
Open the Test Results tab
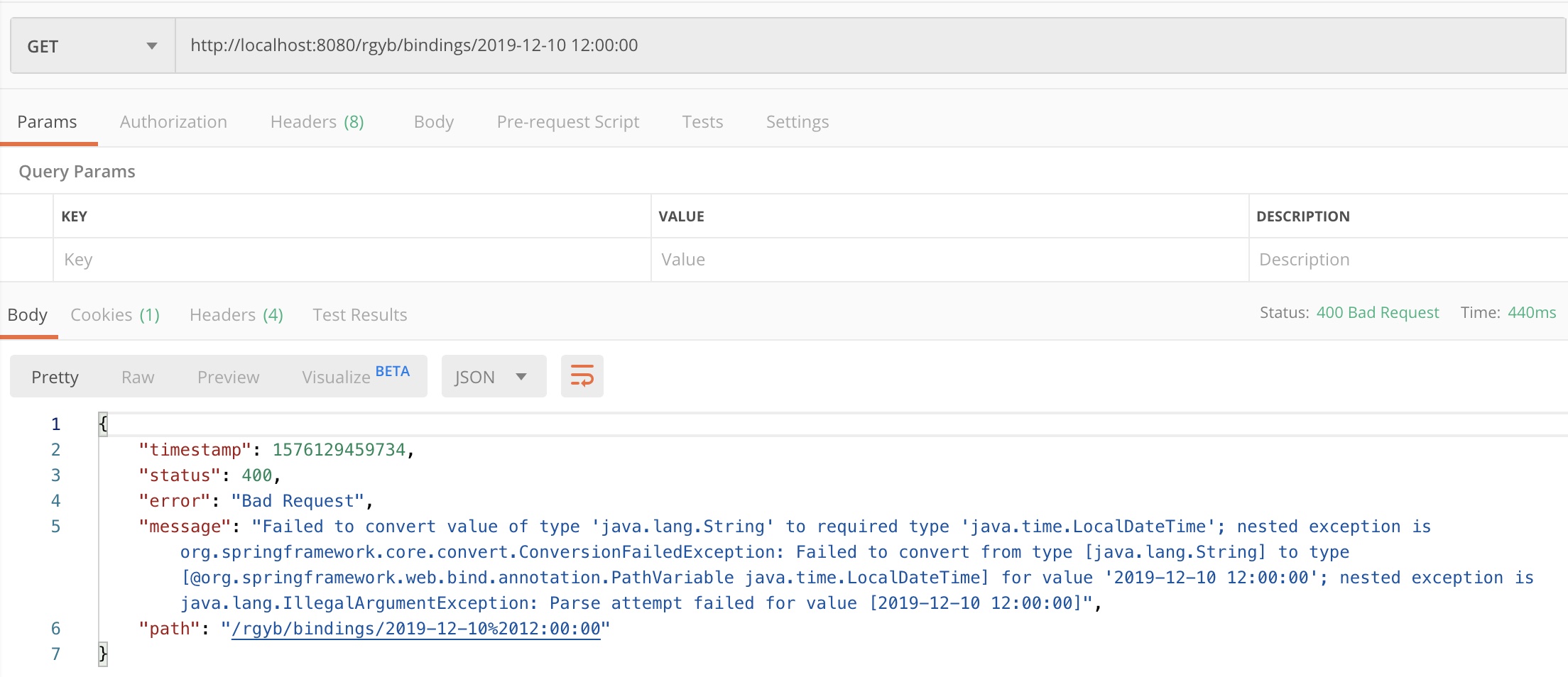click(359, 315)
